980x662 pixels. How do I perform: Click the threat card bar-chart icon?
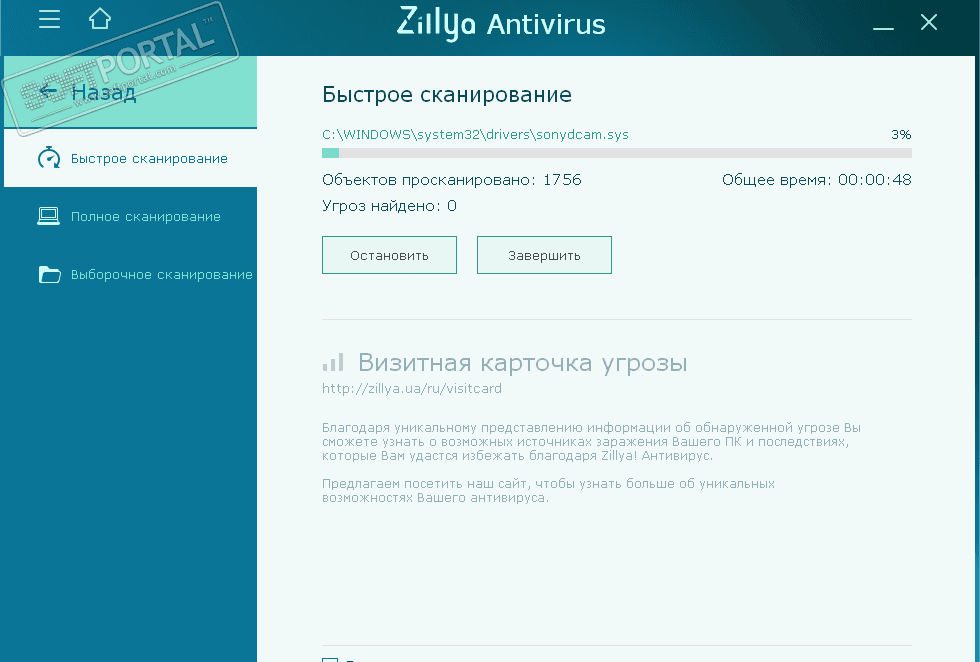[x=333, y=362]
